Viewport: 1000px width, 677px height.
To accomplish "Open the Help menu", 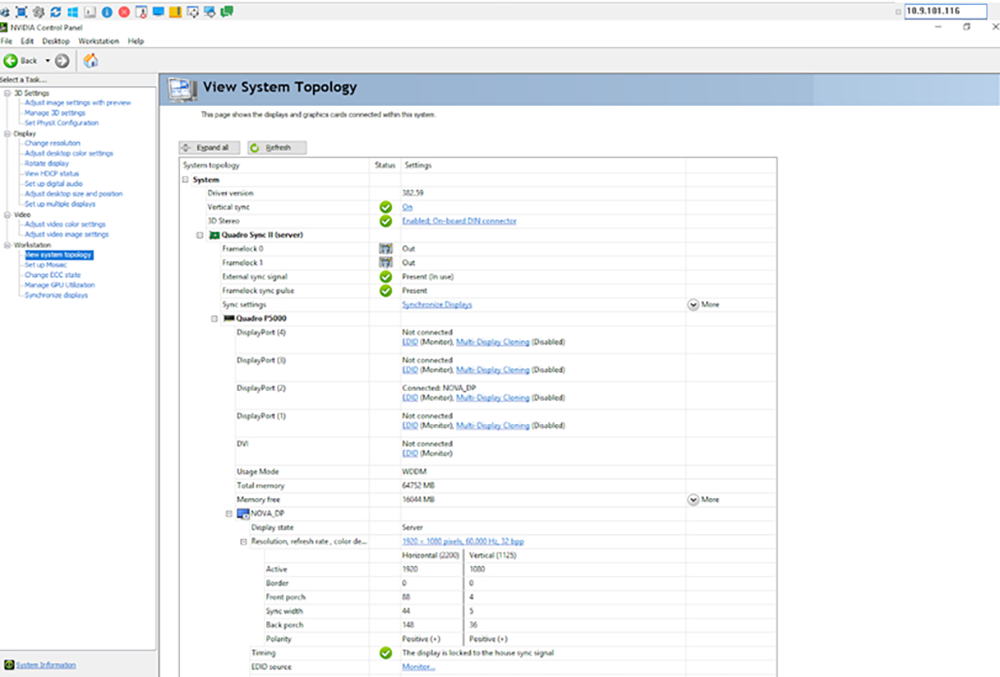I will click(x=136, y=41).
